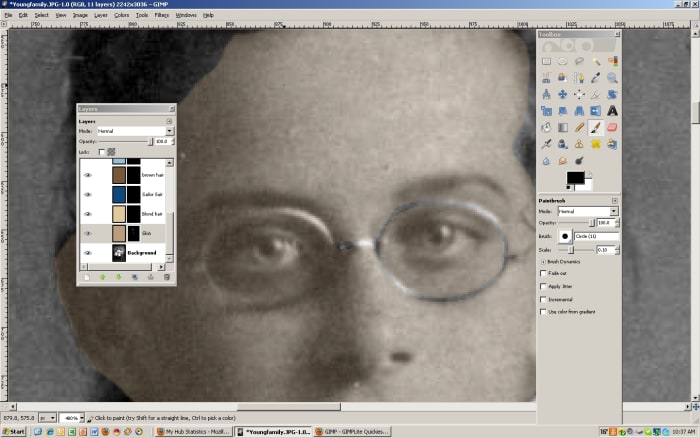Select the Heal tool
Screen dimensions: 700x438
pos(596,144)
